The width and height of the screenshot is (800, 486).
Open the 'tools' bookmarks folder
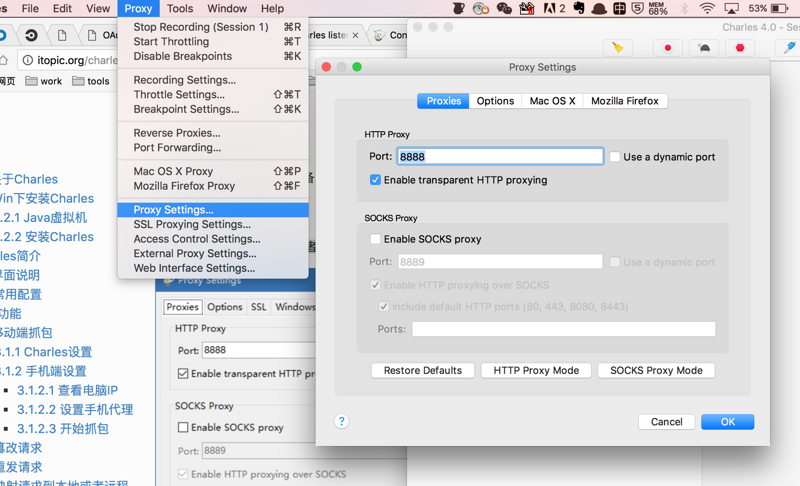[x=91, y=81]
